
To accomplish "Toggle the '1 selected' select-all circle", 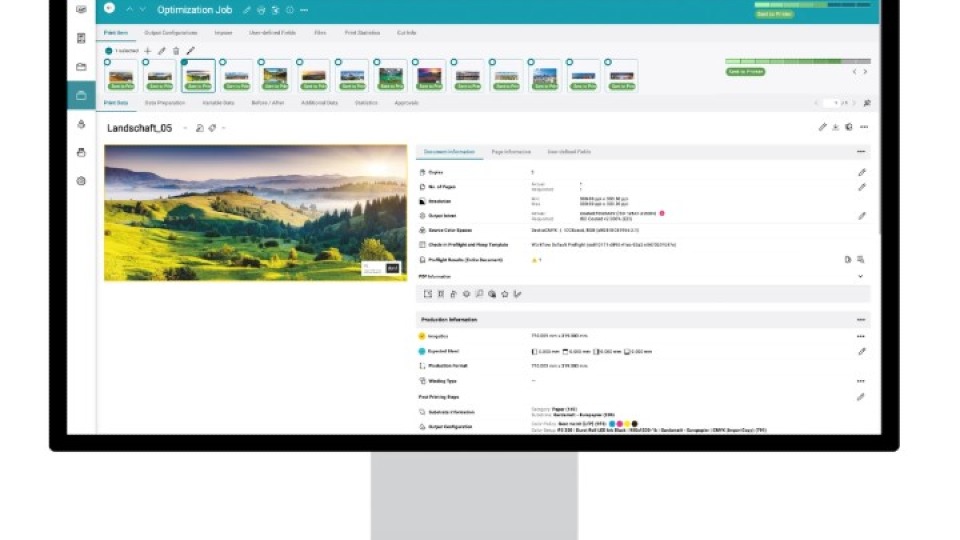I will tap(109, 51).
